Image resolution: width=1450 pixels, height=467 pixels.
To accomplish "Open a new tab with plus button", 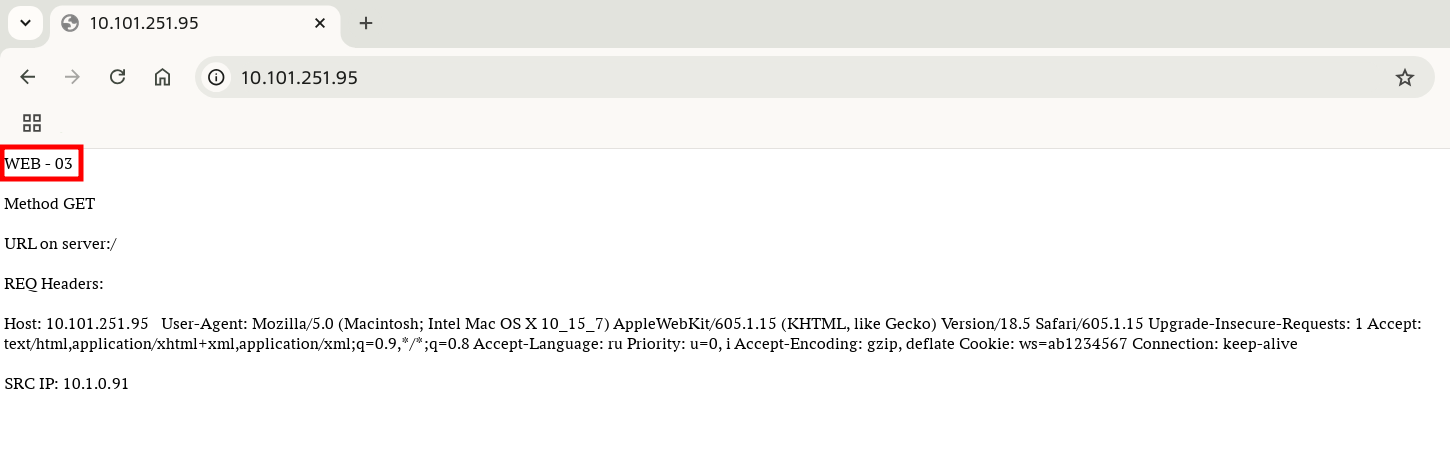I will [366, 23].
